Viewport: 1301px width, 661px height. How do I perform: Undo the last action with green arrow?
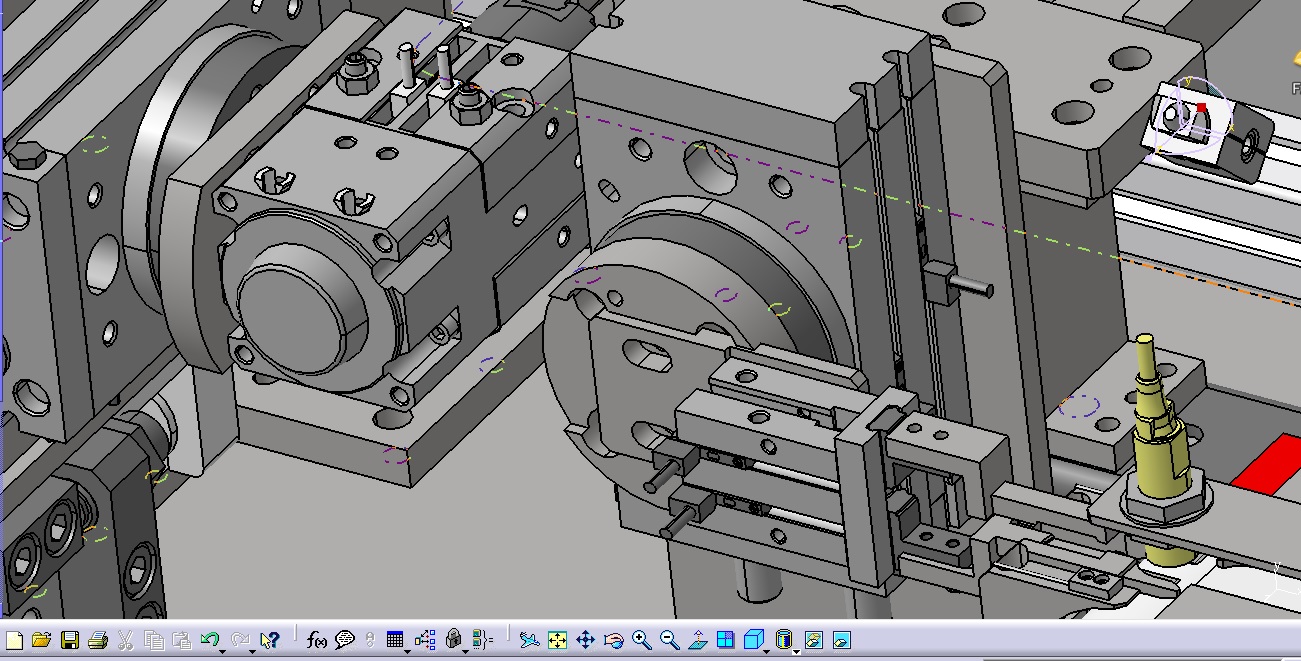coord(210,639)
